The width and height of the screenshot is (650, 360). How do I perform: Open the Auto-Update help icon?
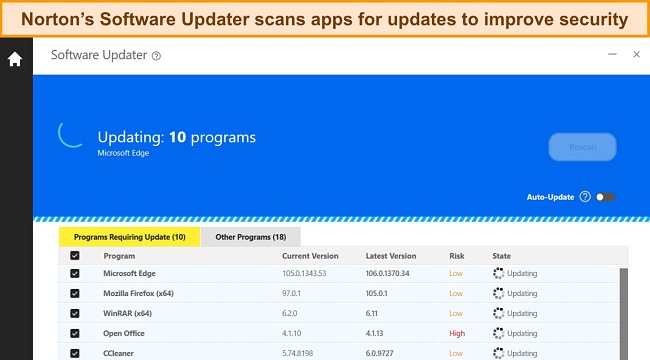click(585, 197)
